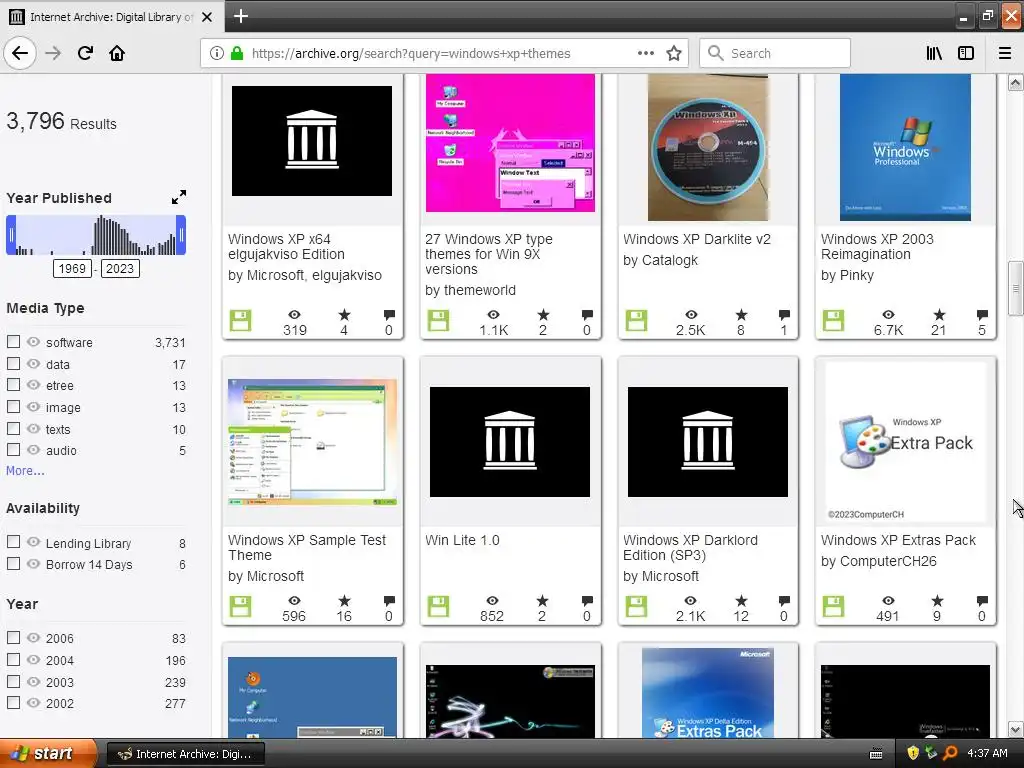
Task: Open 27 Windows XP type themes title
Action: pyautogui.click(x=488, y=254)
